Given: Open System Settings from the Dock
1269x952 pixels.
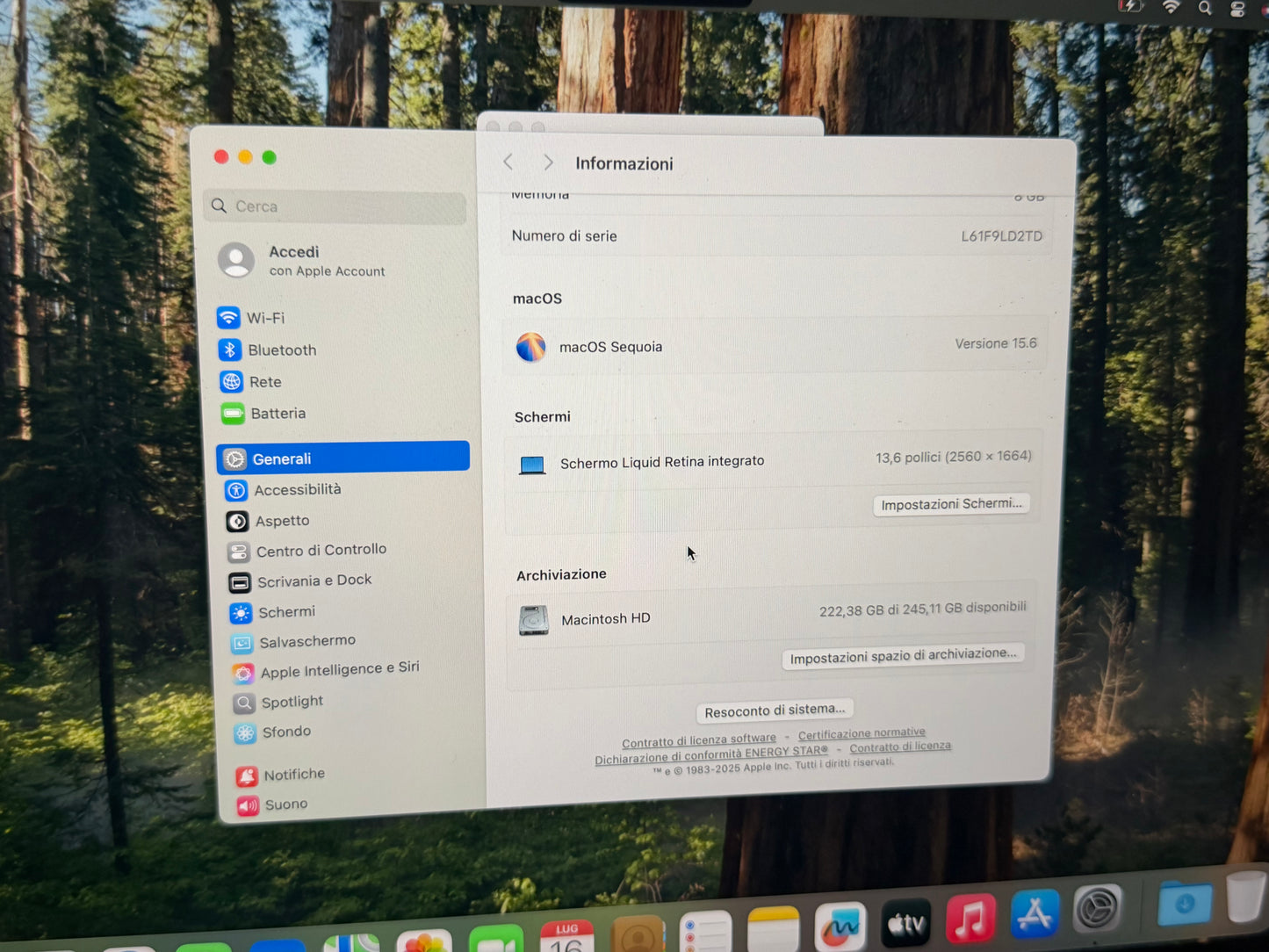Looking at the screenshot, I should coord(1098,908).
